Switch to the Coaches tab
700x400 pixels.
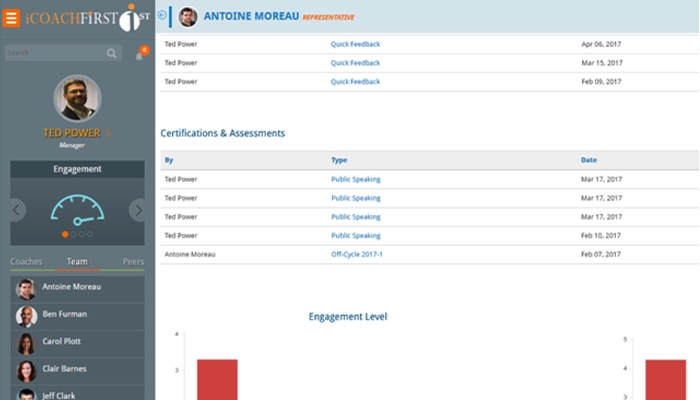(x=27, y=262)
